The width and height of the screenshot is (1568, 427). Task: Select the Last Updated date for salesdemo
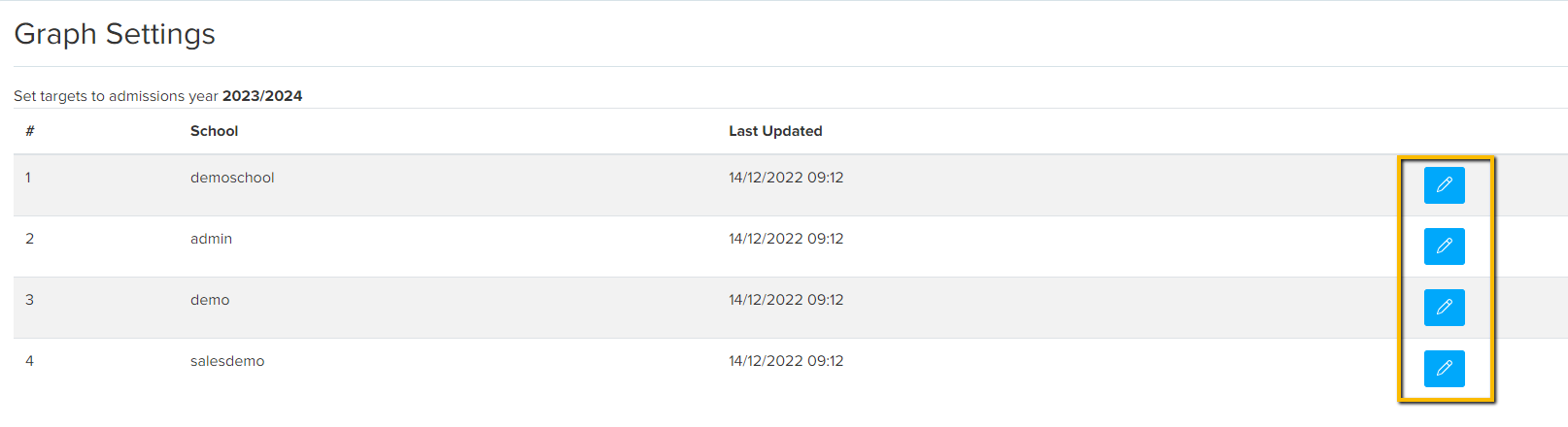(786, 361)
